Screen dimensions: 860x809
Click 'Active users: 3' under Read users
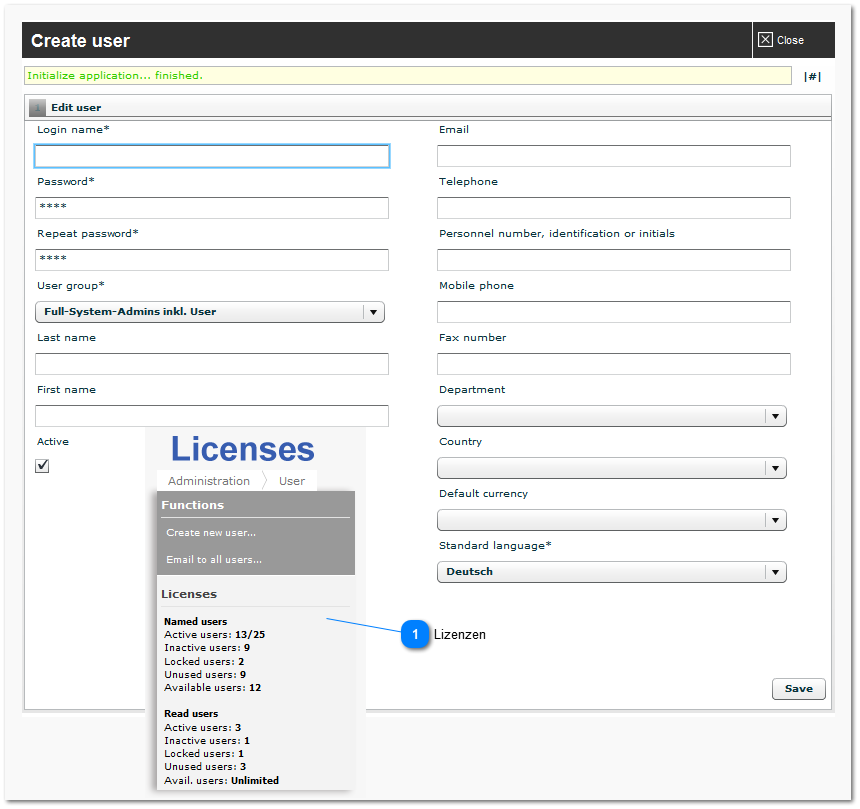pyautogui.click(x=202, y=727)
